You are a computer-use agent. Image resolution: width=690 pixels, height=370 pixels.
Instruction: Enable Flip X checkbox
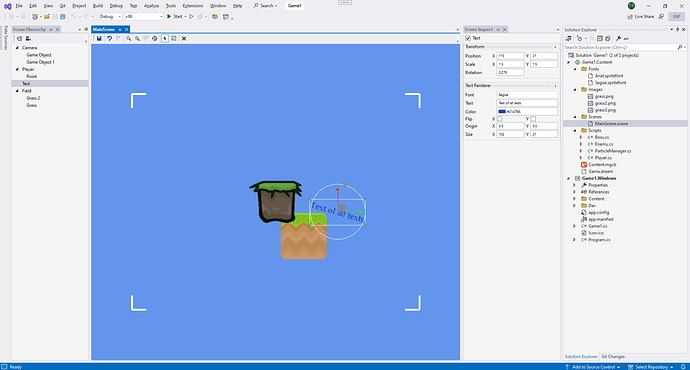point(499,119)
